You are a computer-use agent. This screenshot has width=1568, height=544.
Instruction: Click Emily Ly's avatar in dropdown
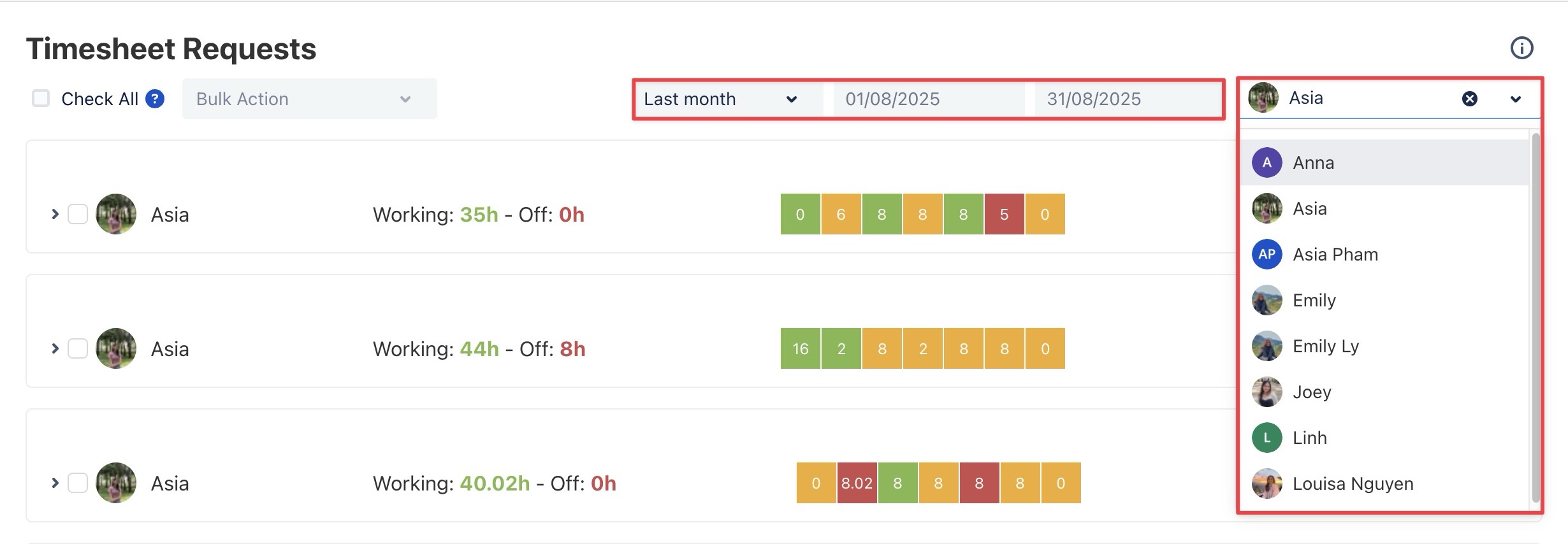pyautogui.click(x=1267, y=346)
